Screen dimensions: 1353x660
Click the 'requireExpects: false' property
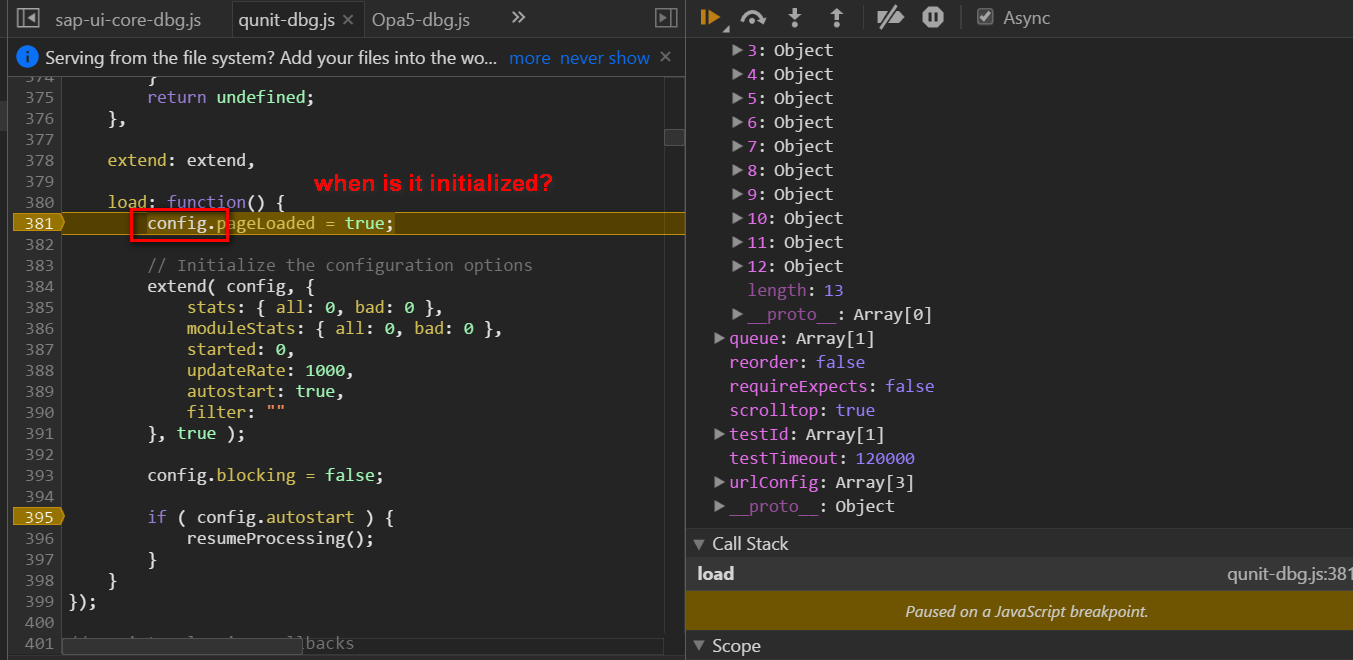(832, 386)
